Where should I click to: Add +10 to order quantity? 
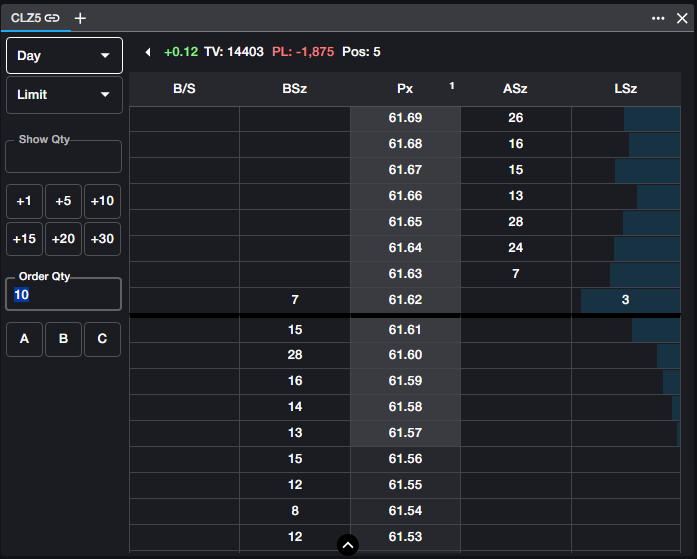102,201
